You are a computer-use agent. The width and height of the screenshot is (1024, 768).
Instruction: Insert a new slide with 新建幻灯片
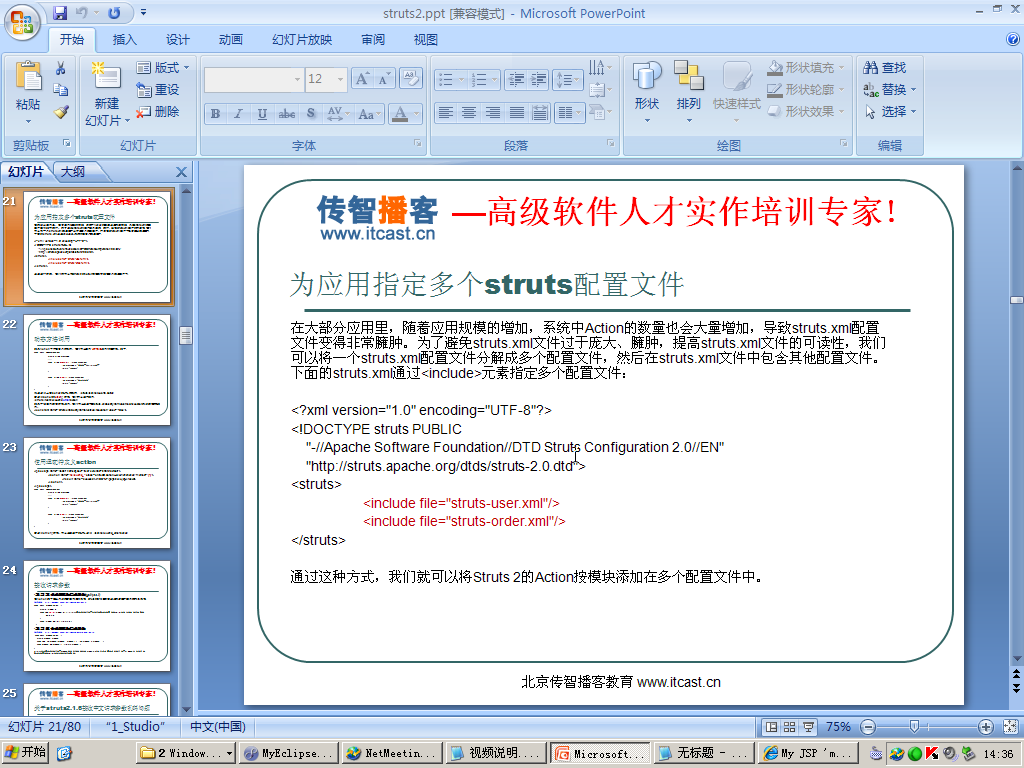107,93
